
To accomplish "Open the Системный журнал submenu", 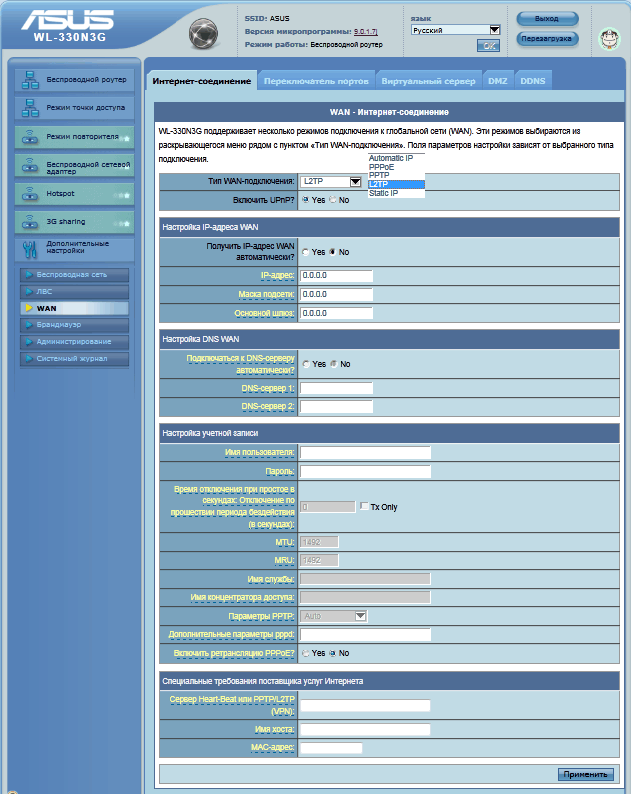I will [74, 359].
